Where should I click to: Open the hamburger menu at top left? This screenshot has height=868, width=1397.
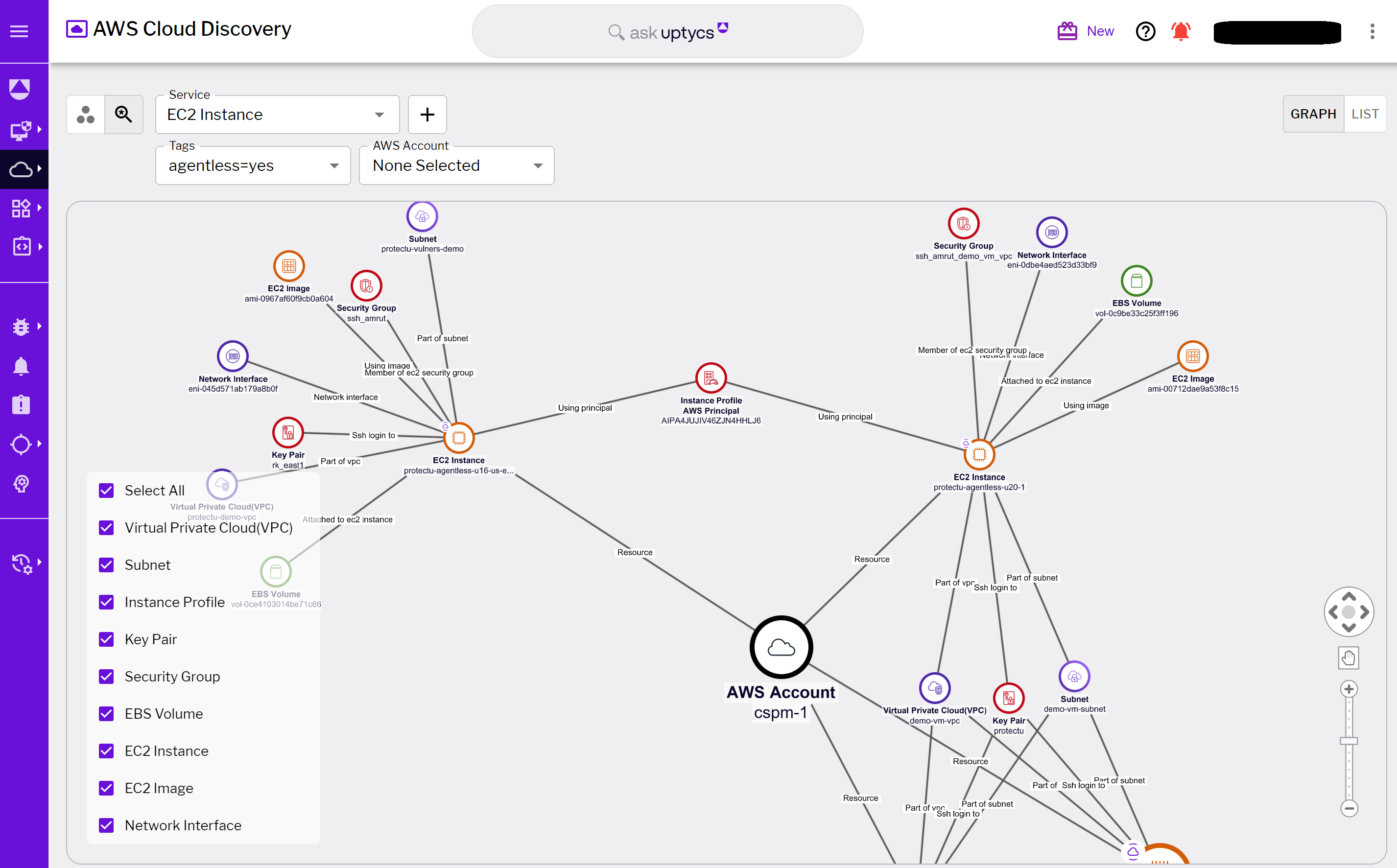(x=19, y=30)
